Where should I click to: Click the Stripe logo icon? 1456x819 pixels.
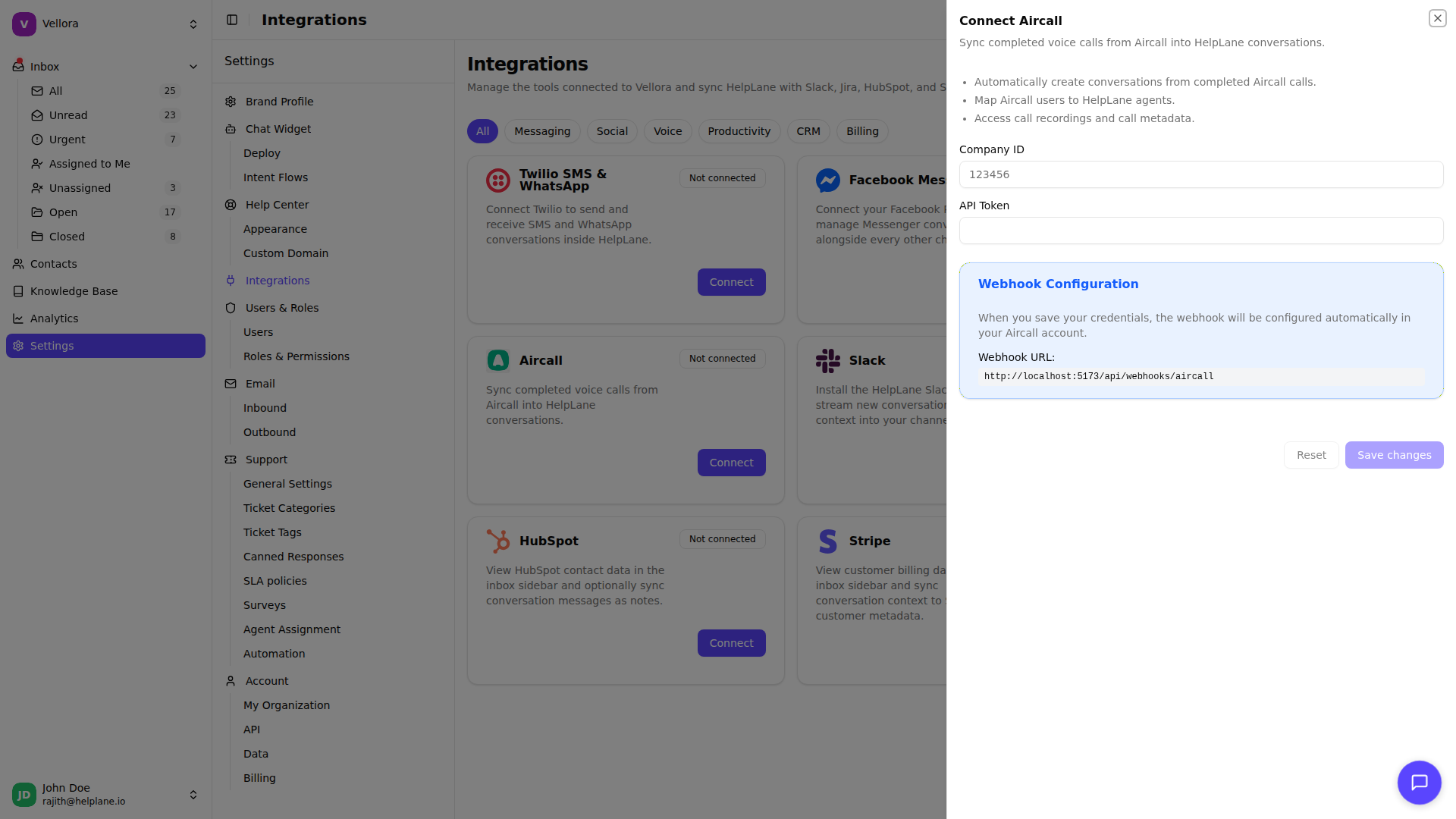(x=828, y=541)
